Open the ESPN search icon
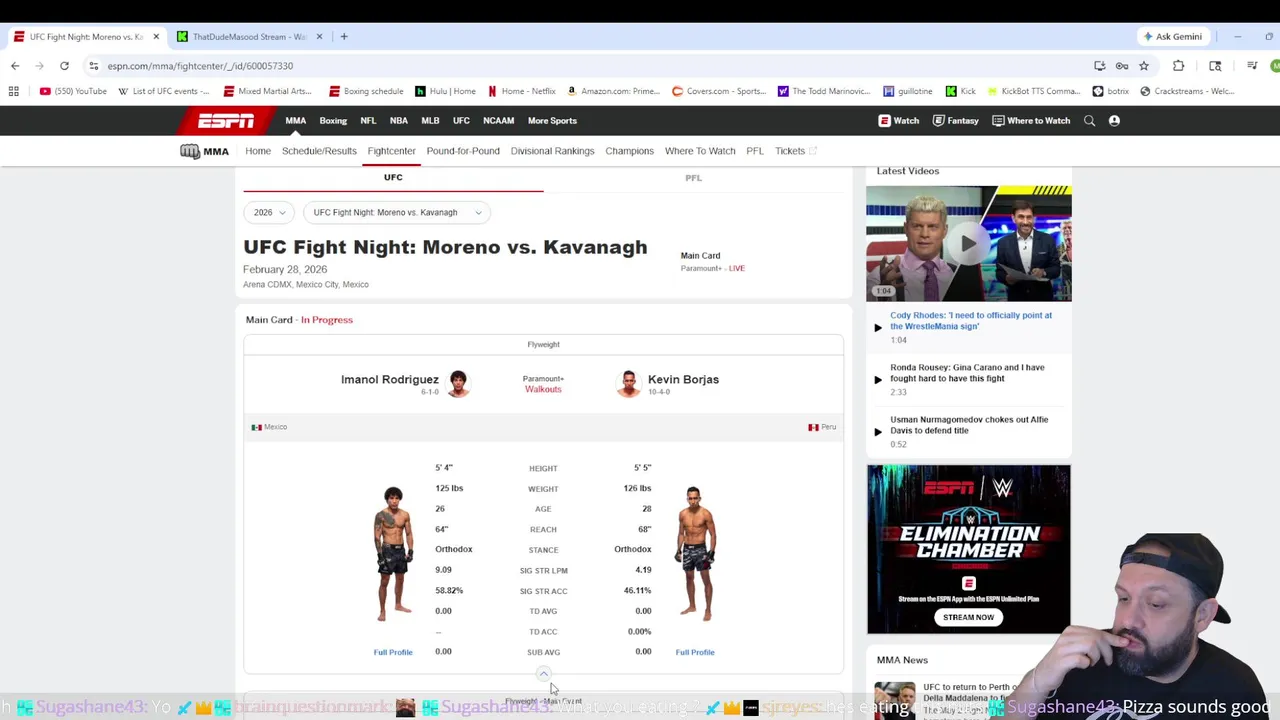Image resolution: width=1280 pixels, height=720 pixels. tap(1089, 121)
